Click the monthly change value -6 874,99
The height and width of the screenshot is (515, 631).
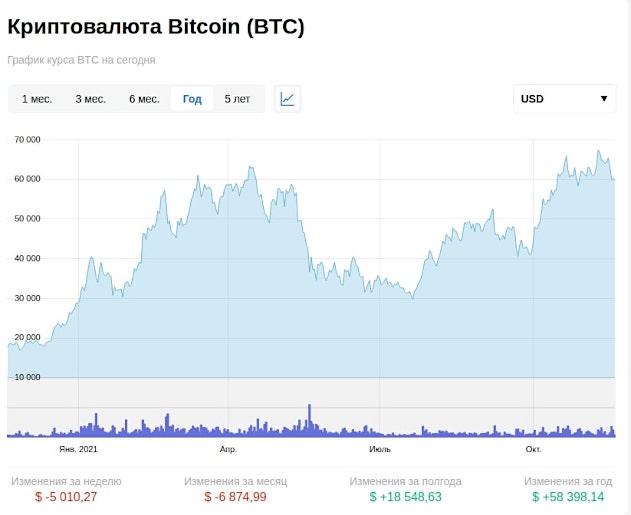tap(235, 497)
